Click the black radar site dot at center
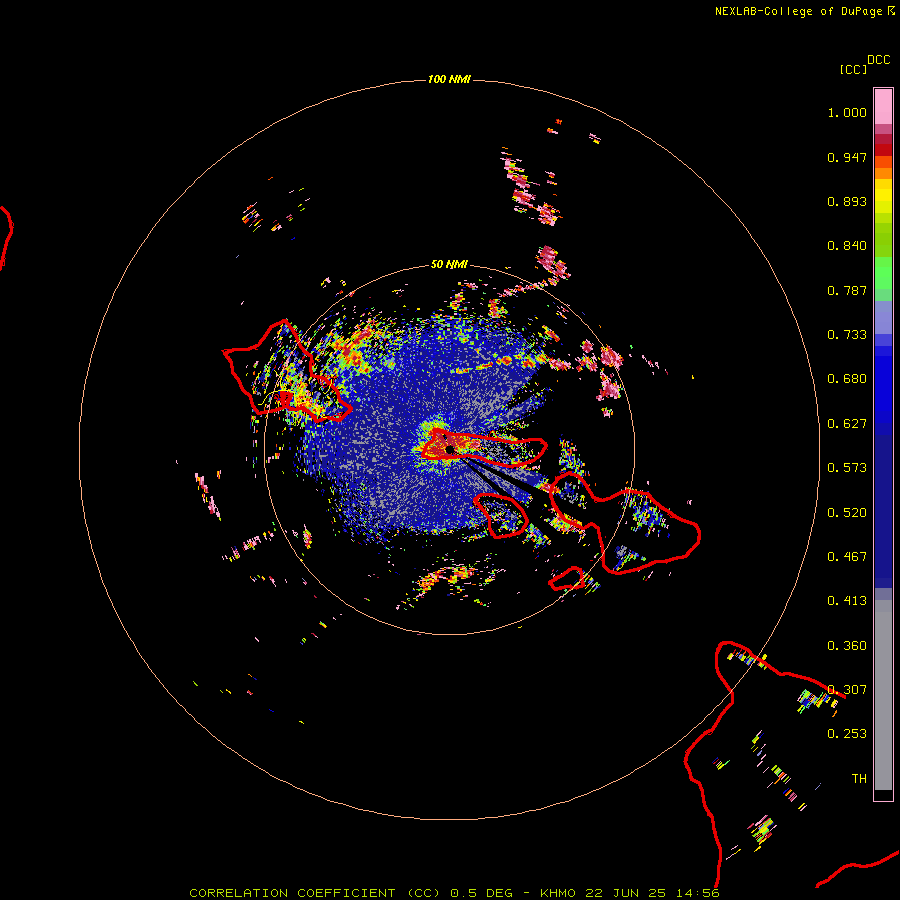Screen dimensions: 900x900 (449, 449)
